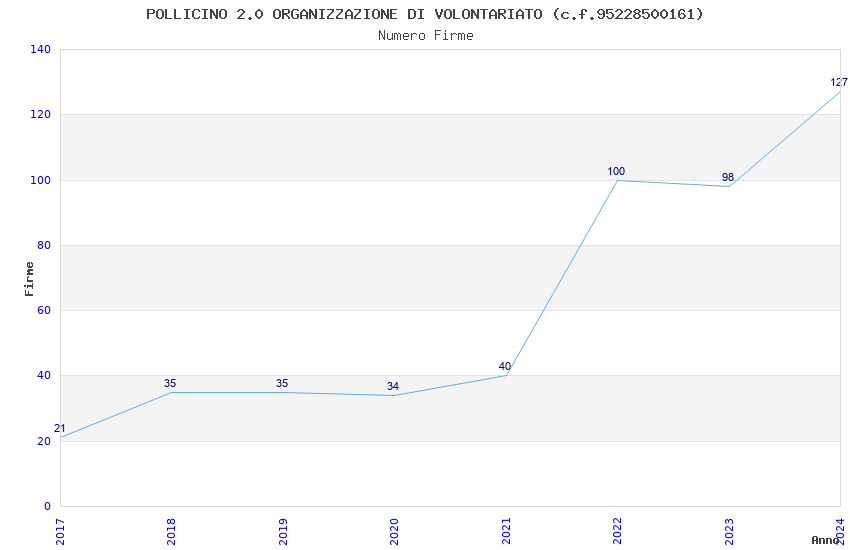Select the data label 21 for 2017
The image size is (850, 550).
click(60, 428)
